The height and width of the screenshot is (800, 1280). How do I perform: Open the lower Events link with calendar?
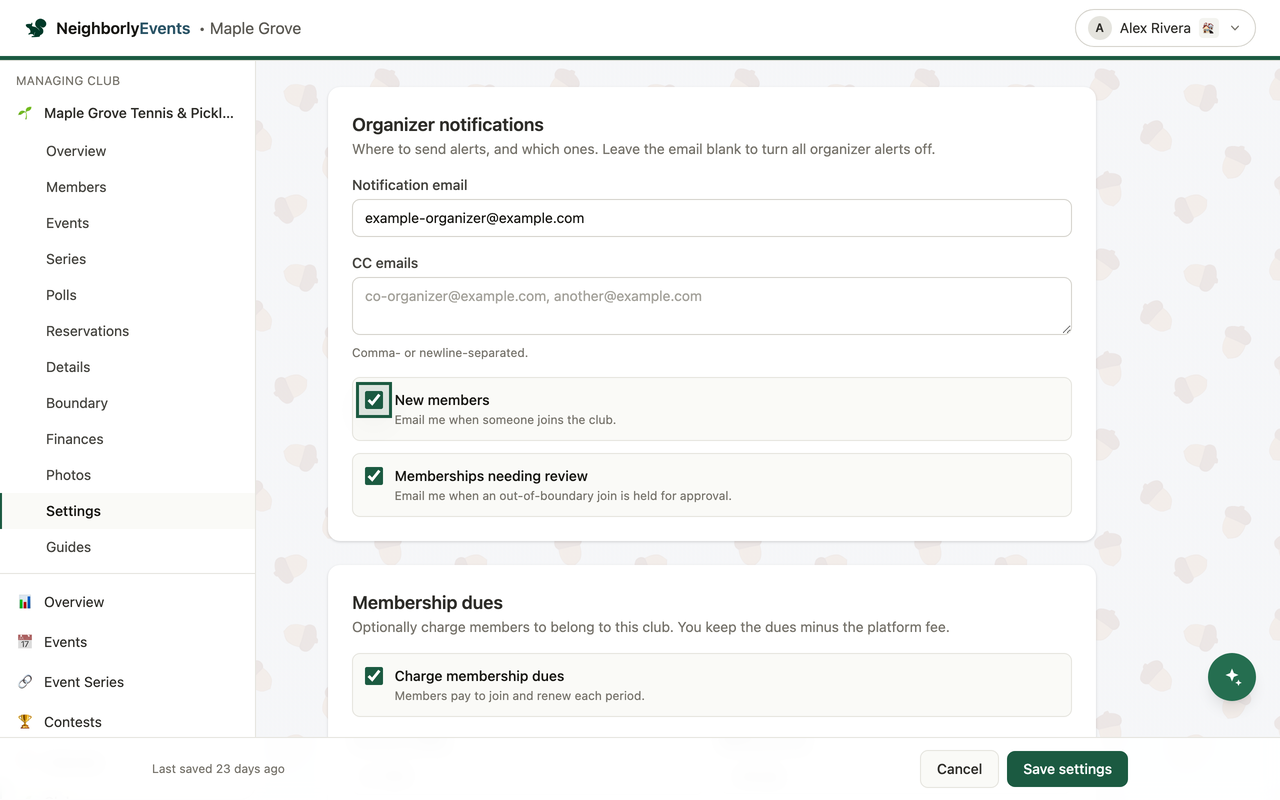click(x=66, y=642)
